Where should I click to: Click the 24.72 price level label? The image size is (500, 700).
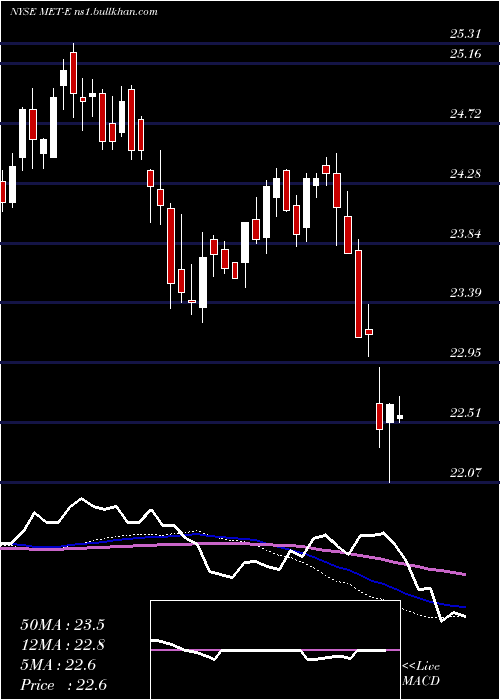click(465, 114)
